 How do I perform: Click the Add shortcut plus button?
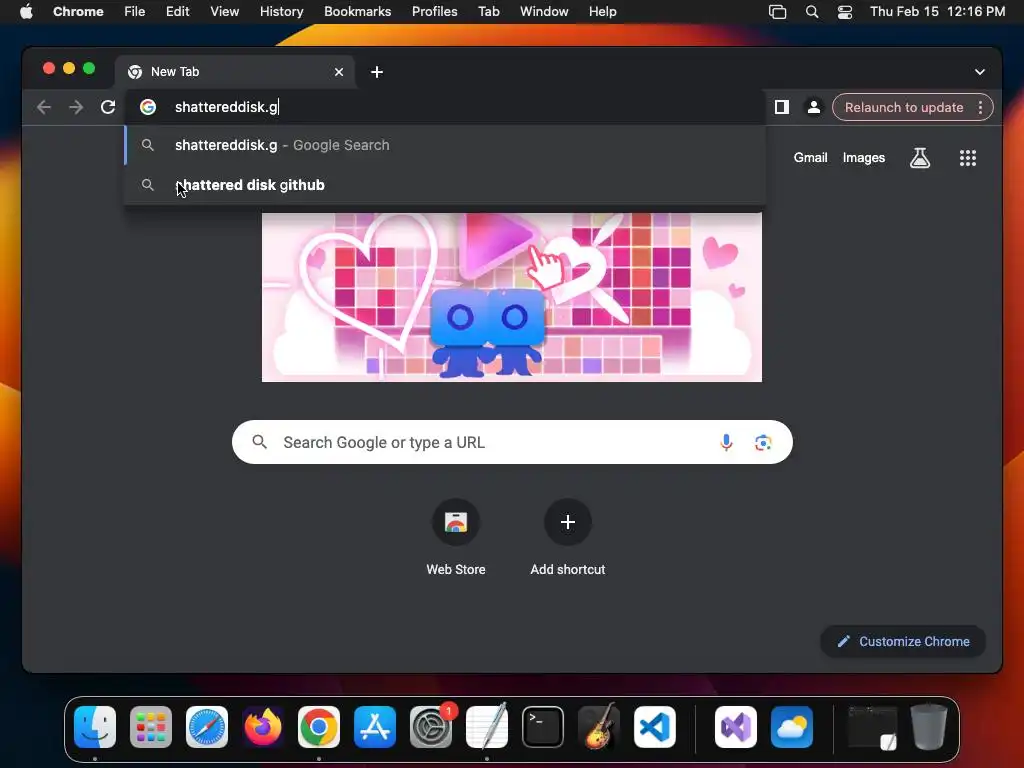coord(568,522)
